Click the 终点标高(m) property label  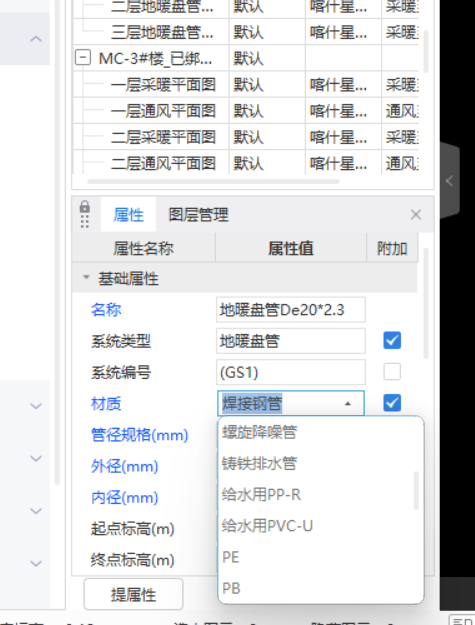pyautogui.click(x=133, y=560)
